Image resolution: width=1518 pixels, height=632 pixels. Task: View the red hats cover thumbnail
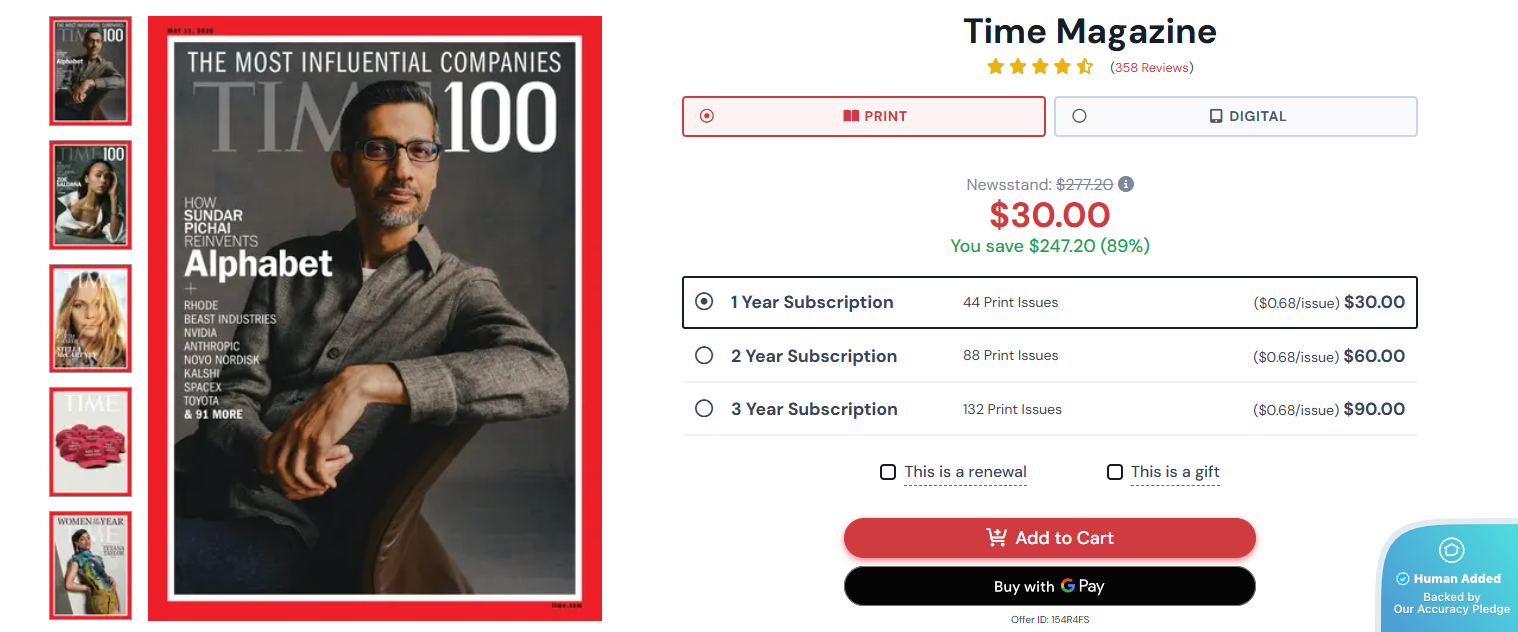coord(90,442)
